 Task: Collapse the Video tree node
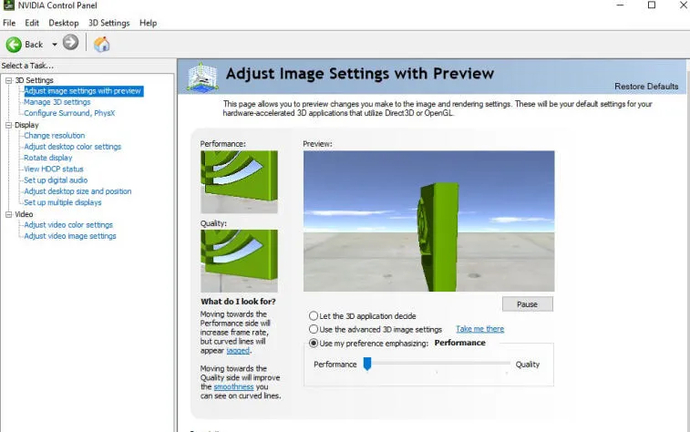(x=8, y=214)
